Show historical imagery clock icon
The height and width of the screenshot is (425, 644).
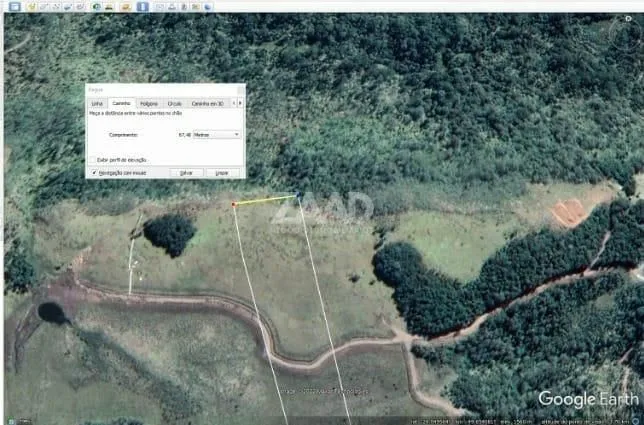[x=95, y=6]
